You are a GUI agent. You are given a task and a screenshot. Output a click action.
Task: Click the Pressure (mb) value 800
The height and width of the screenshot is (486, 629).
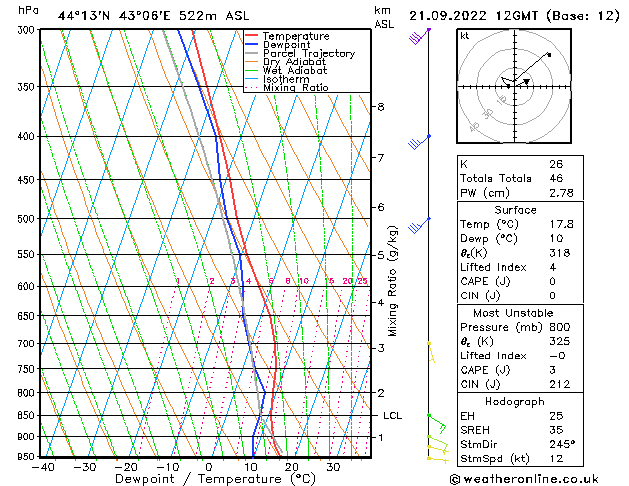pyautogui.click(x=560, y=327)
